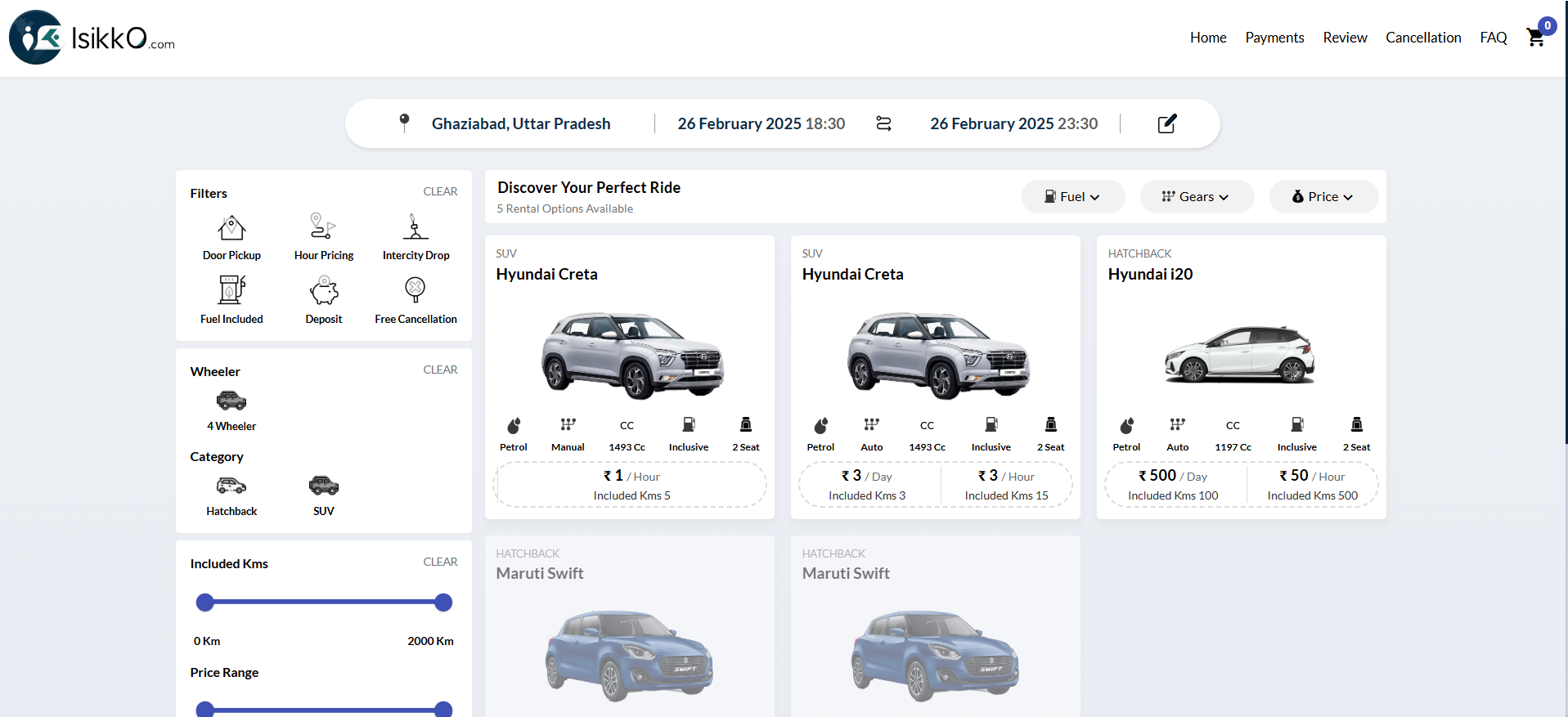Viewport: 1568px width, 717px height.
Task: Select the Intercity Drop filter icon
Action: pyautogui.click(x=416, y=226)
